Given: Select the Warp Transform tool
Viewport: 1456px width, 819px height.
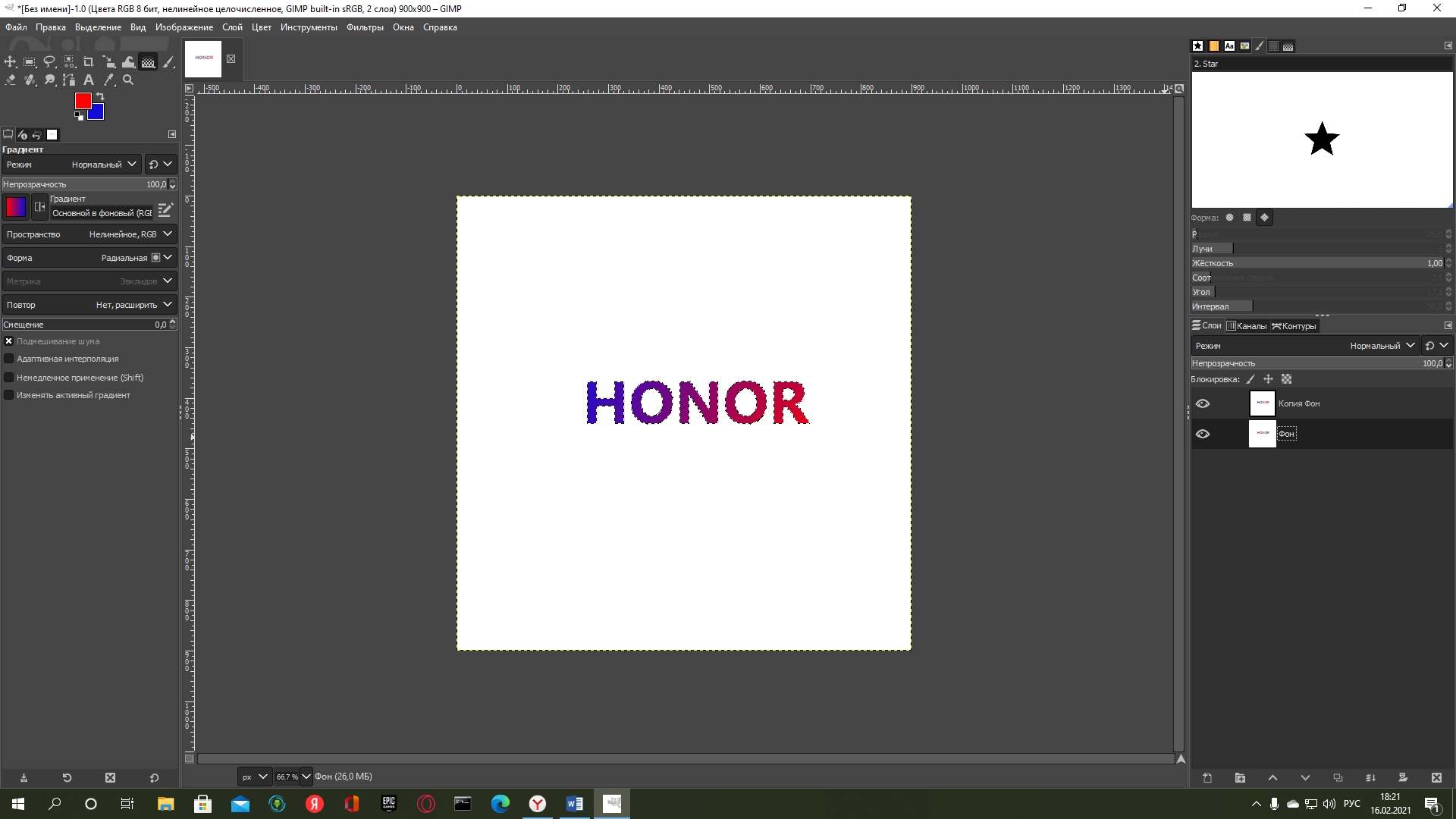Looking at the screenshot, I should click(x=129, y=62).
